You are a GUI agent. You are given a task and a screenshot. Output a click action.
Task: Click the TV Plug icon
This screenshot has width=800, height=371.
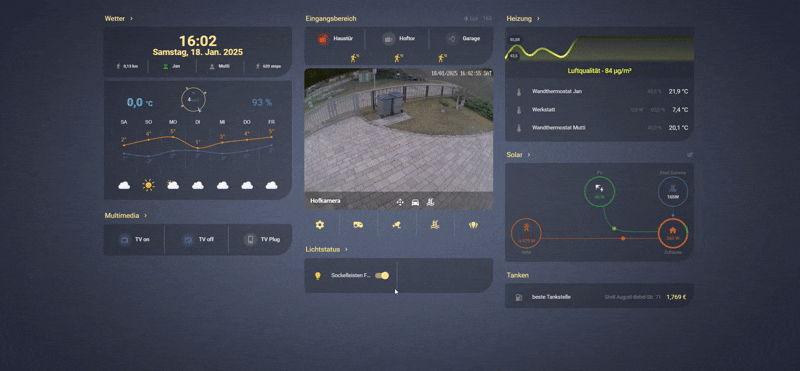tap(250, 239)
